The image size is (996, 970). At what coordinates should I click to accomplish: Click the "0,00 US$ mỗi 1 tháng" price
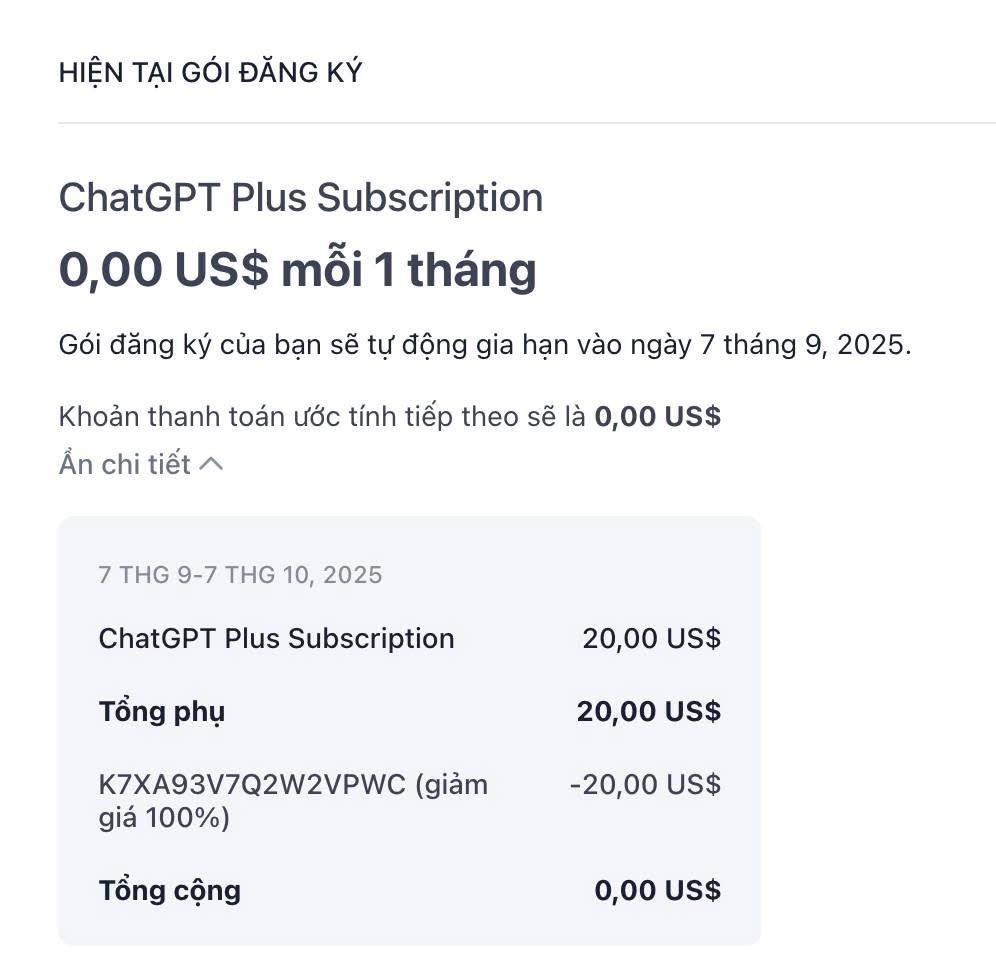point(297,270)
